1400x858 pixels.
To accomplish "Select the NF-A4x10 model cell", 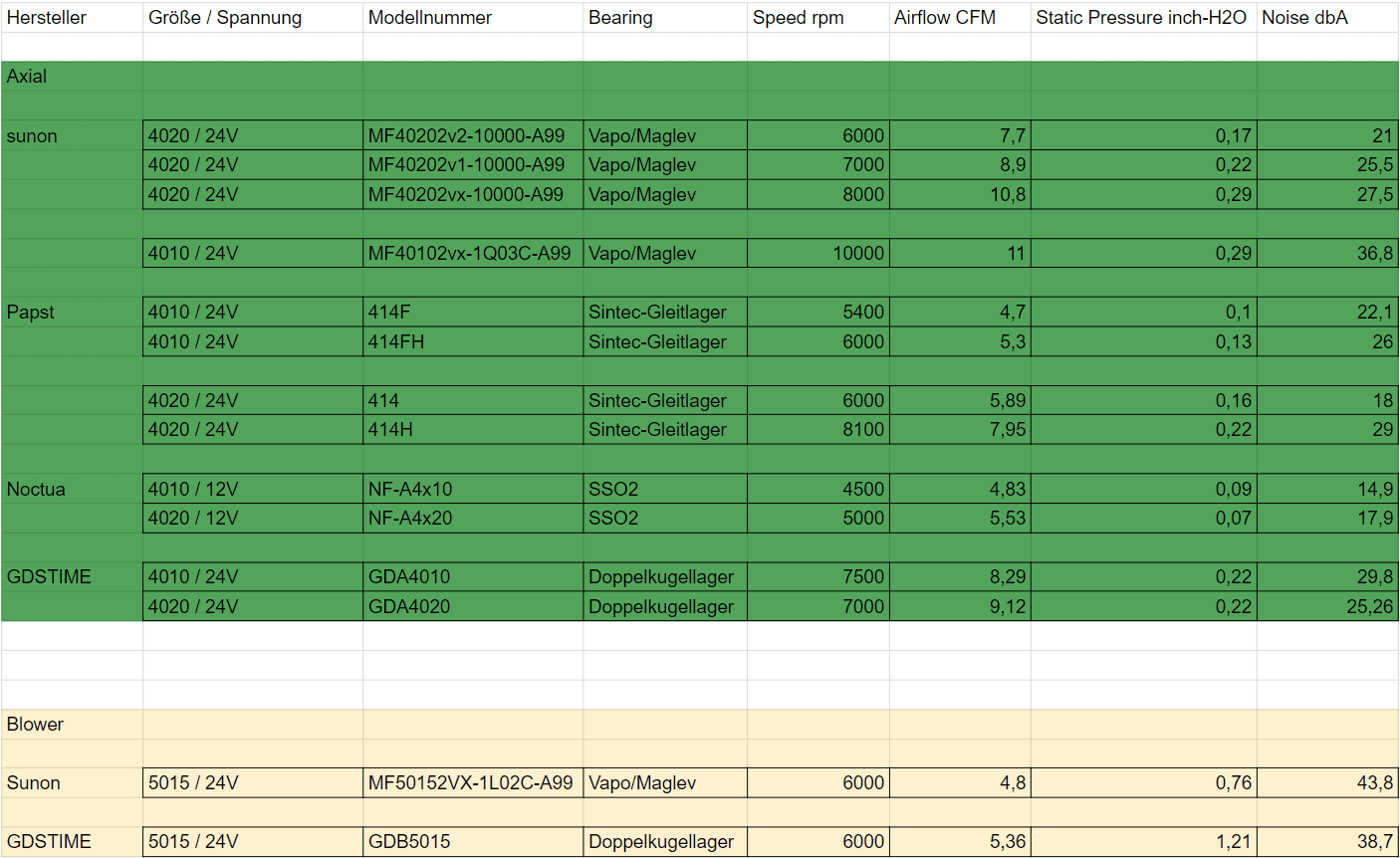I will click(473, 489).
